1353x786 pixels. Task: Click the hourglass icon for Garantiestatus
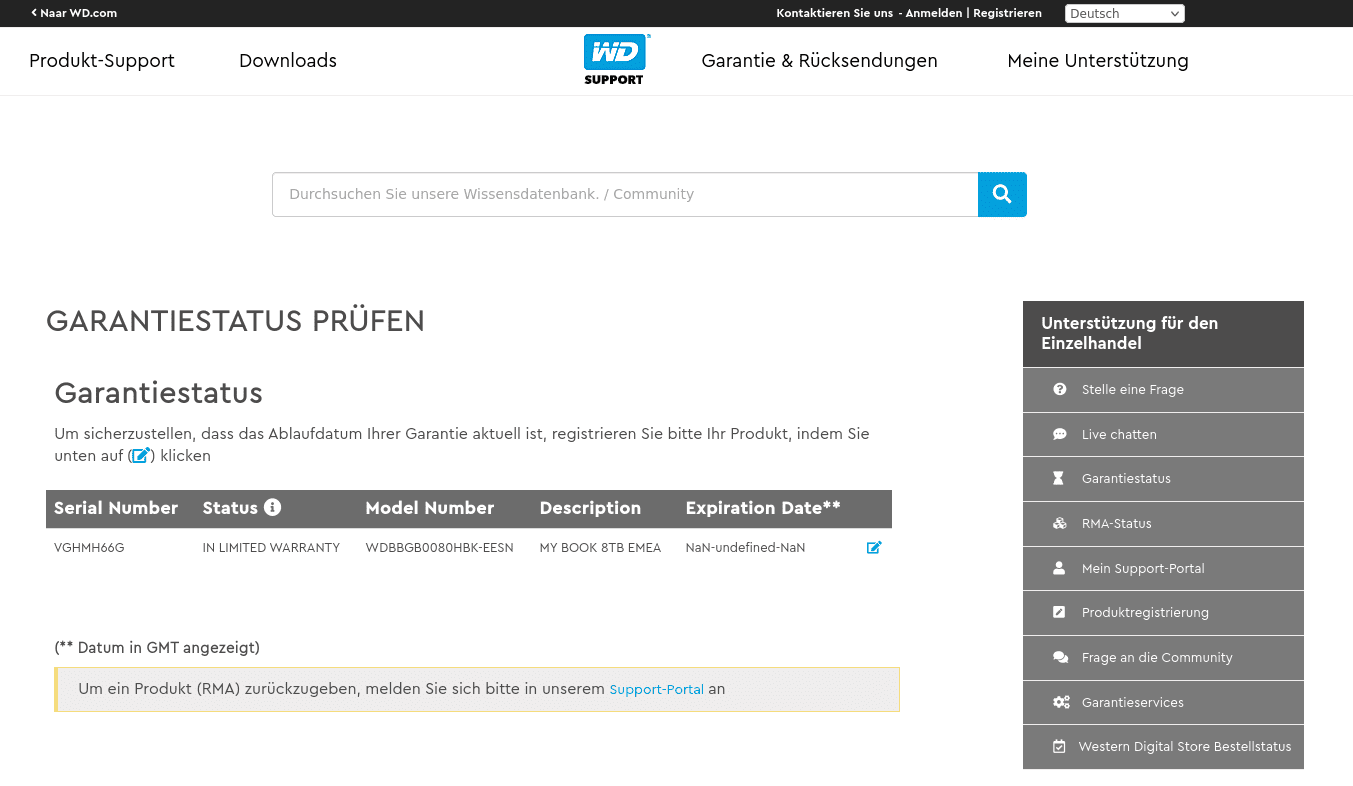(1059, 479)
